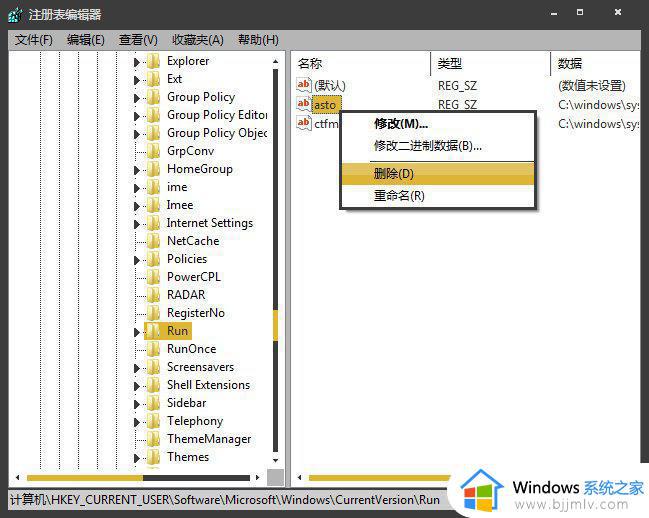Open the 查看(V) menu
649x518 pixels.
(x=138, y=40)
